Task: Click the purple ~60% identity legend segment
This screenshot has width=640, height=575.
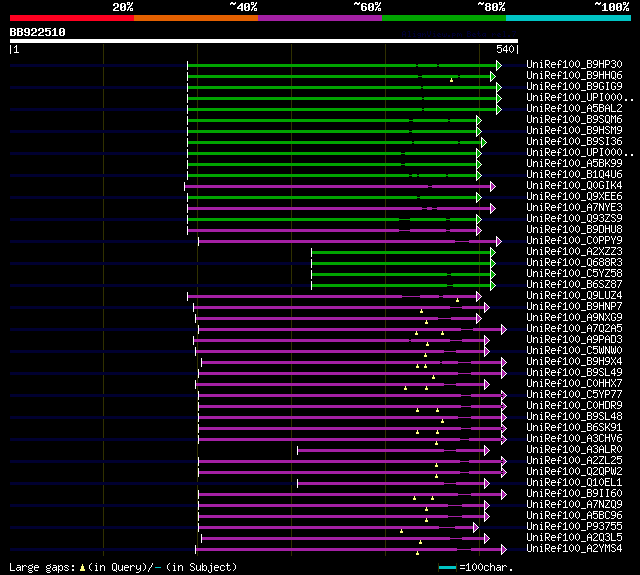Action: pos(320,18)
